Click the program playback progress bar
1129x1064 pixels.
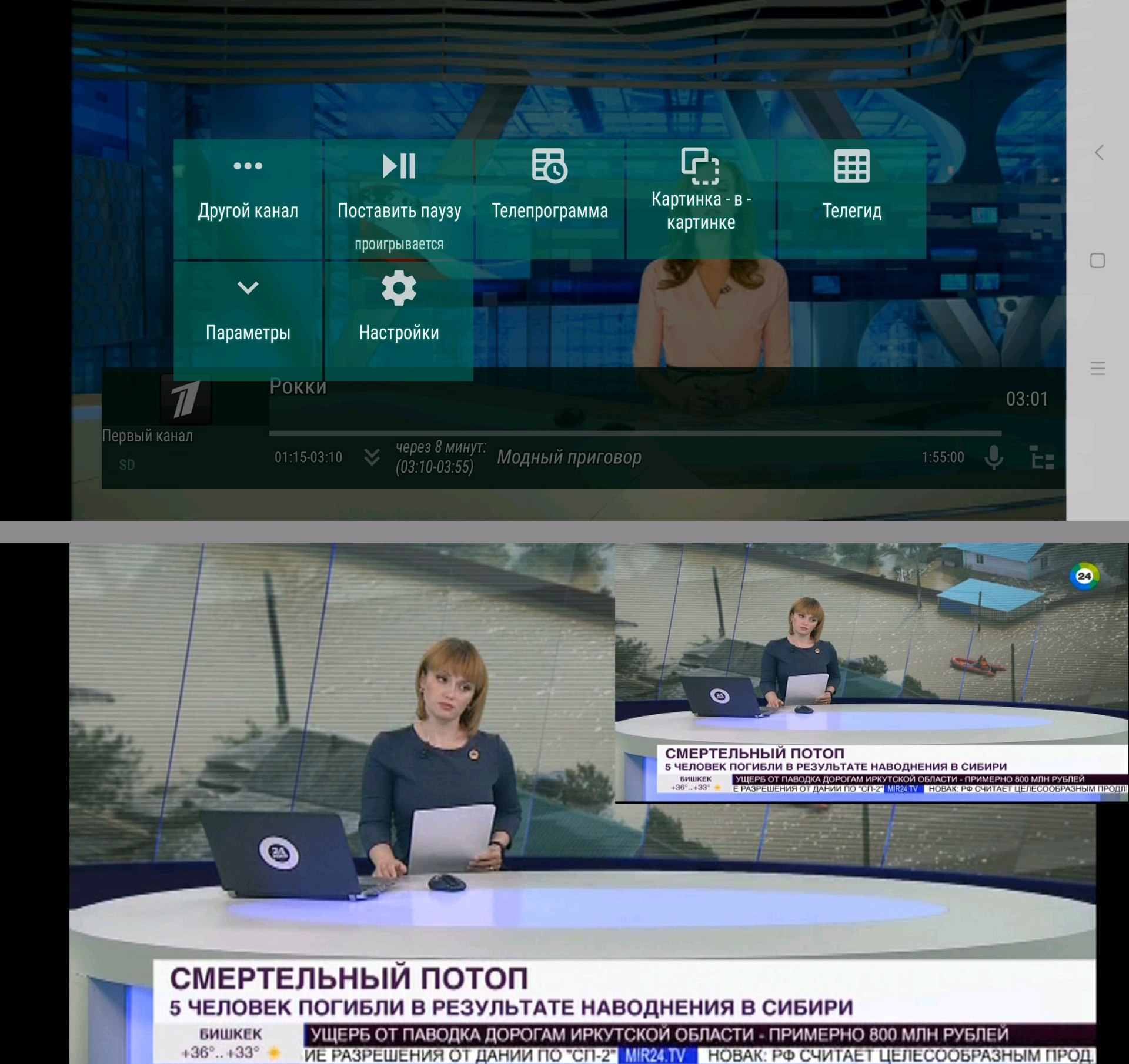(x=635, y=433)
